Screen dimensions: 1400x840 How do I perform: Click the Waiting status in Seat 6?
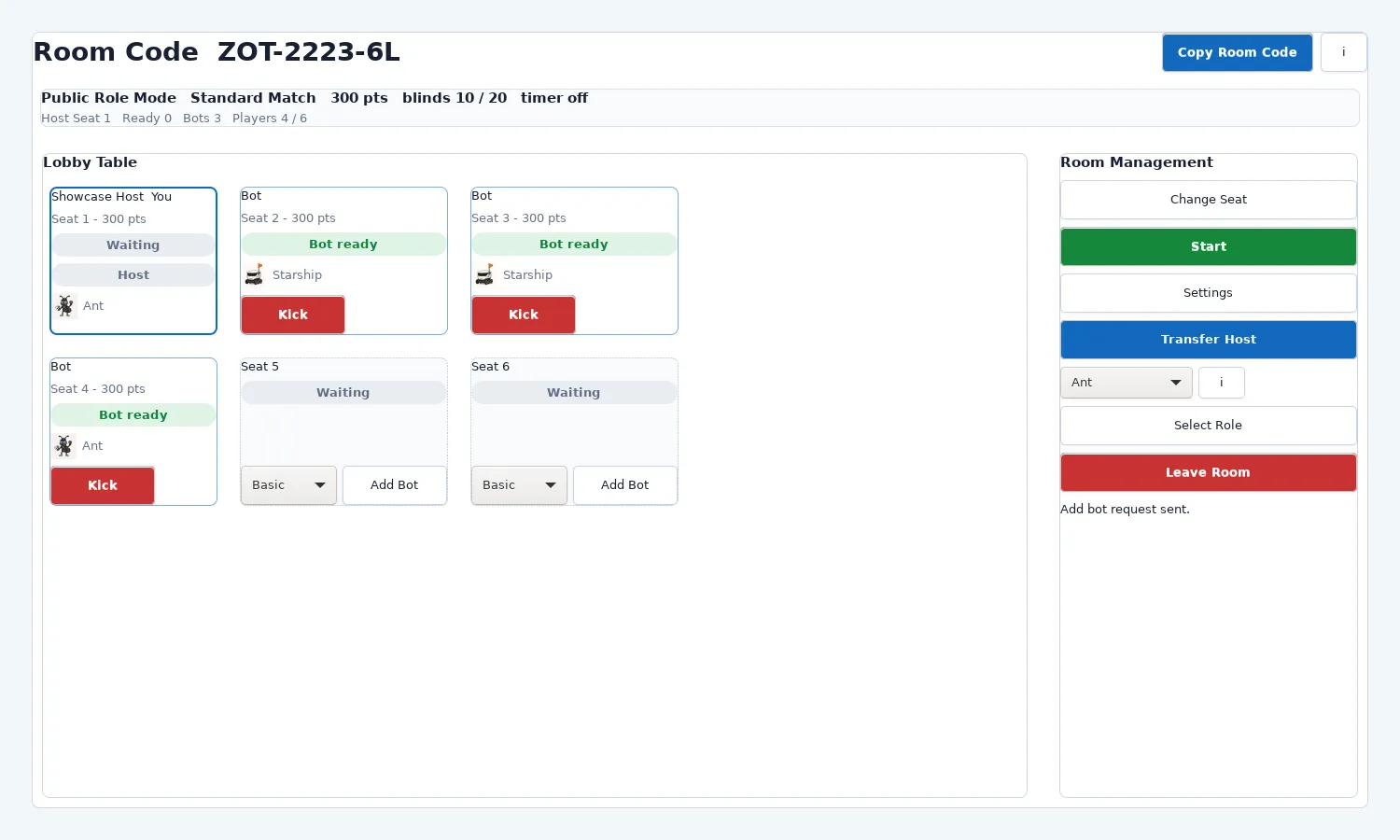pos(574,393)
